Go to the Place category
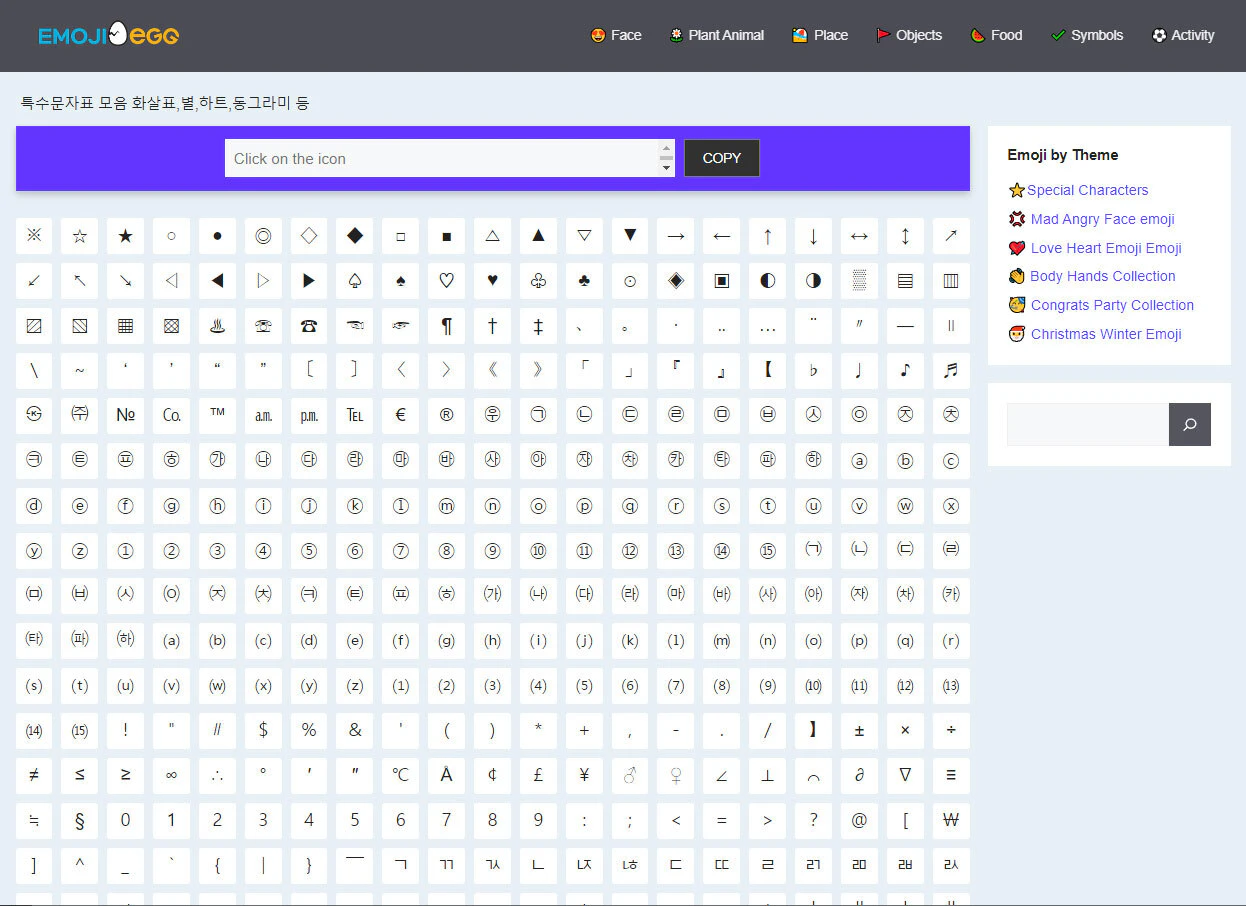The image size is (1246, 906). tap(820, 35)
